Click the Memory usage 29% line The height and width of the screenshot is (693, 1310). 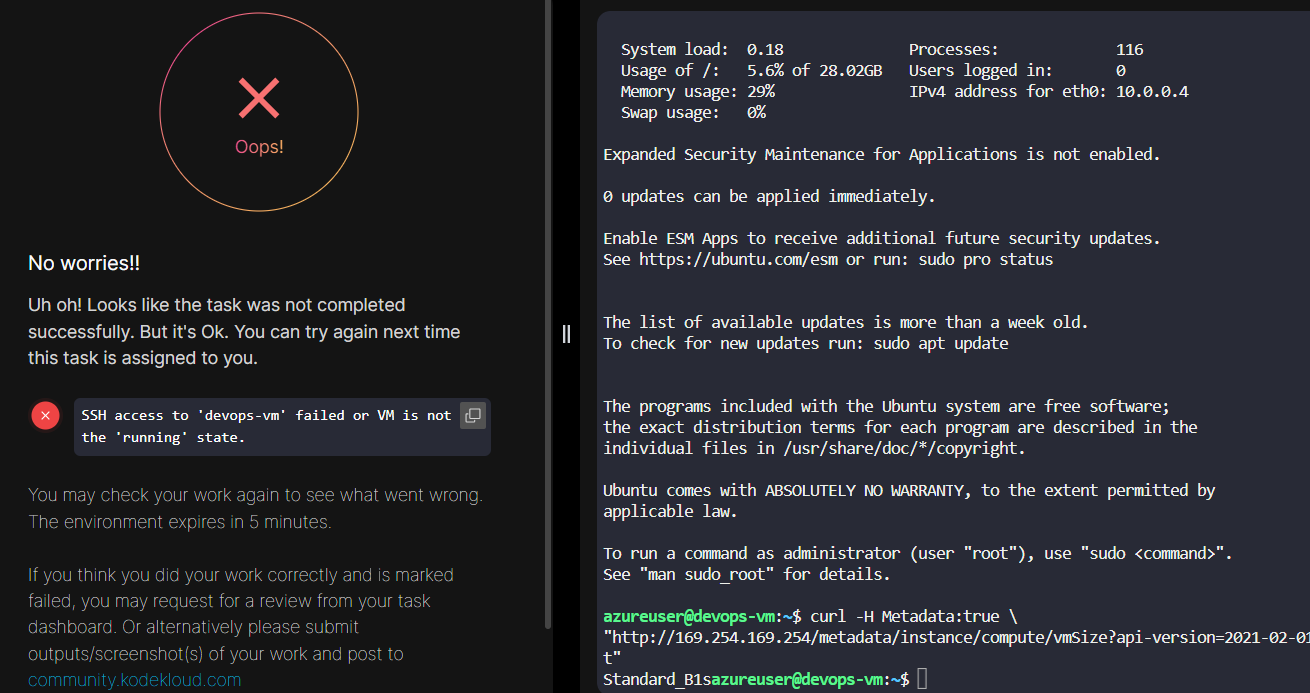[697, 92]
